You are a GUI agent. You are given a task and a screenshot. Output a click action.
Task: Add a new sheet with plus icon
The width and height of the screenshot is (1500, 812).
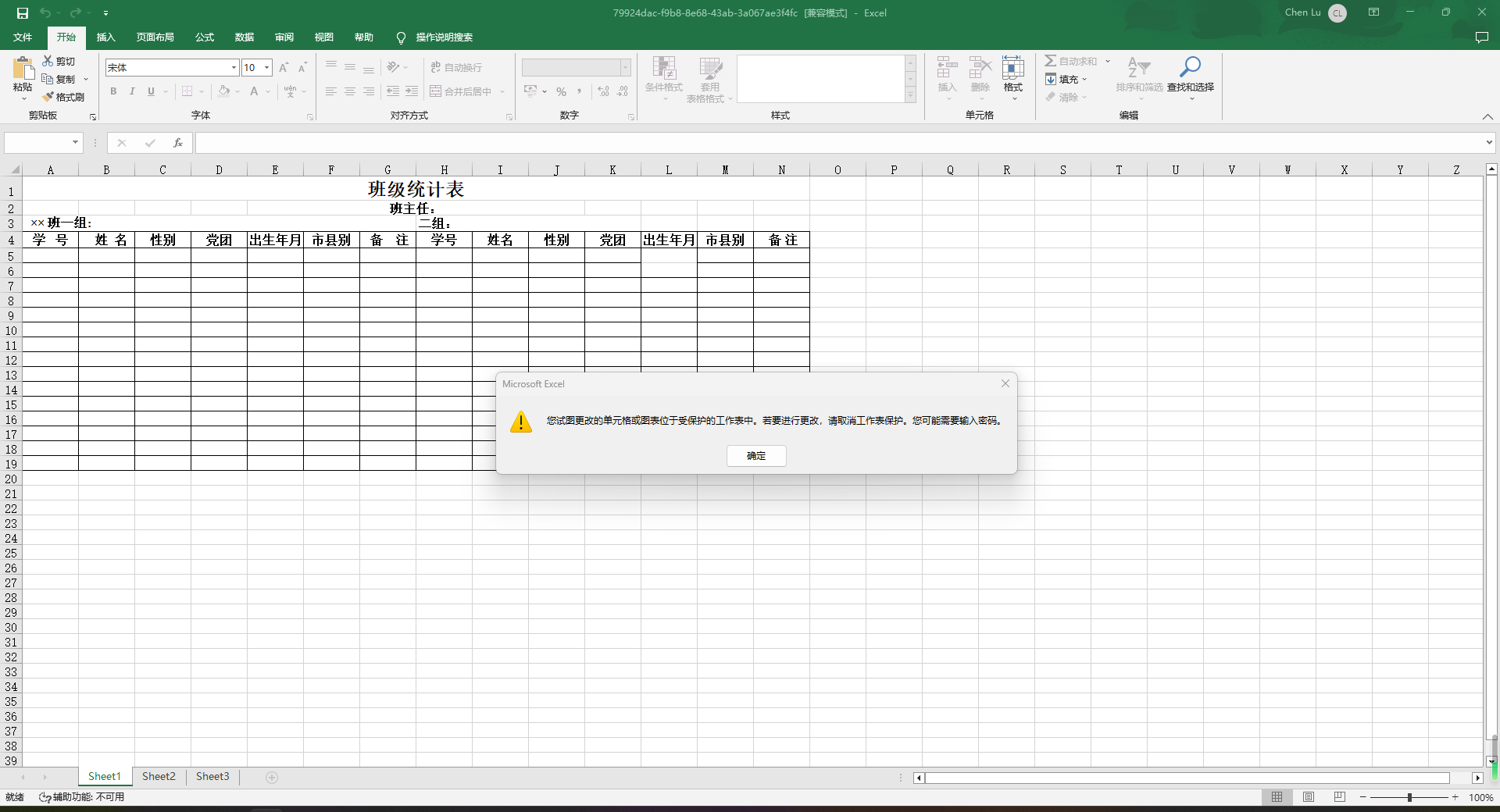[272, 777]
